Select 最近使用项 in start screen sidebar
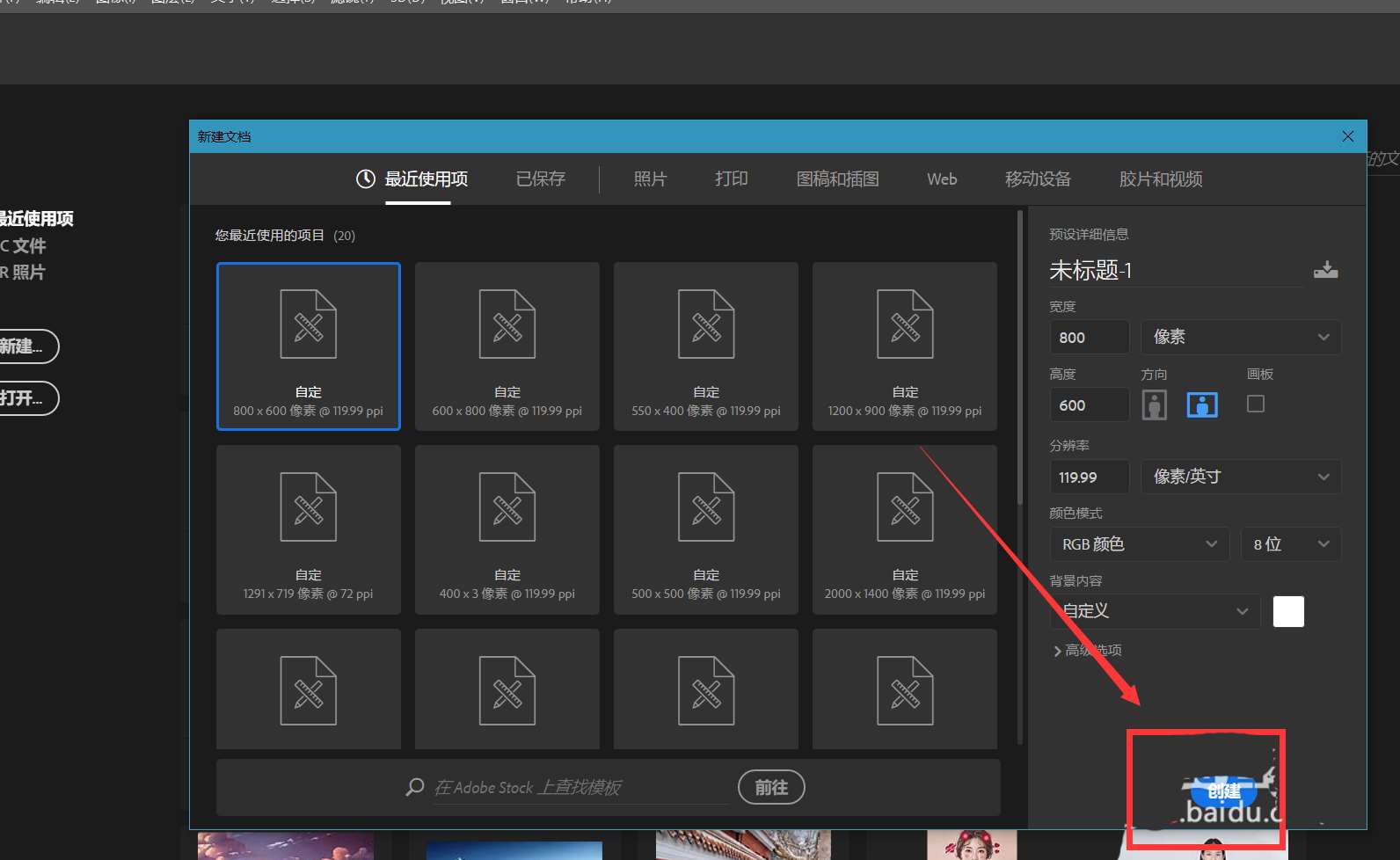1400x860 pixels. [x=36, y=219]
